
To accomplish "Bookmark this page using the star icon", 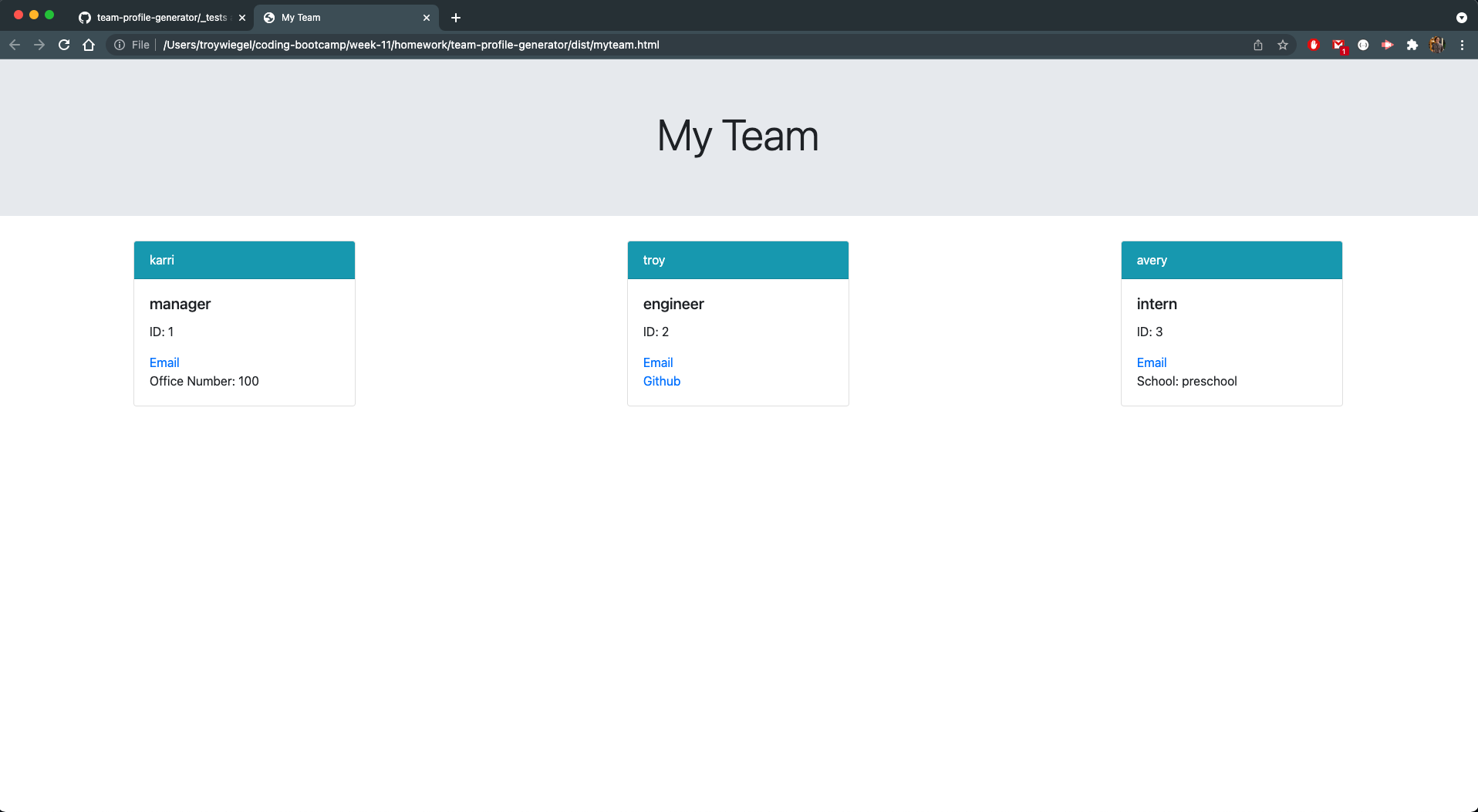I will click(1283, 45).
